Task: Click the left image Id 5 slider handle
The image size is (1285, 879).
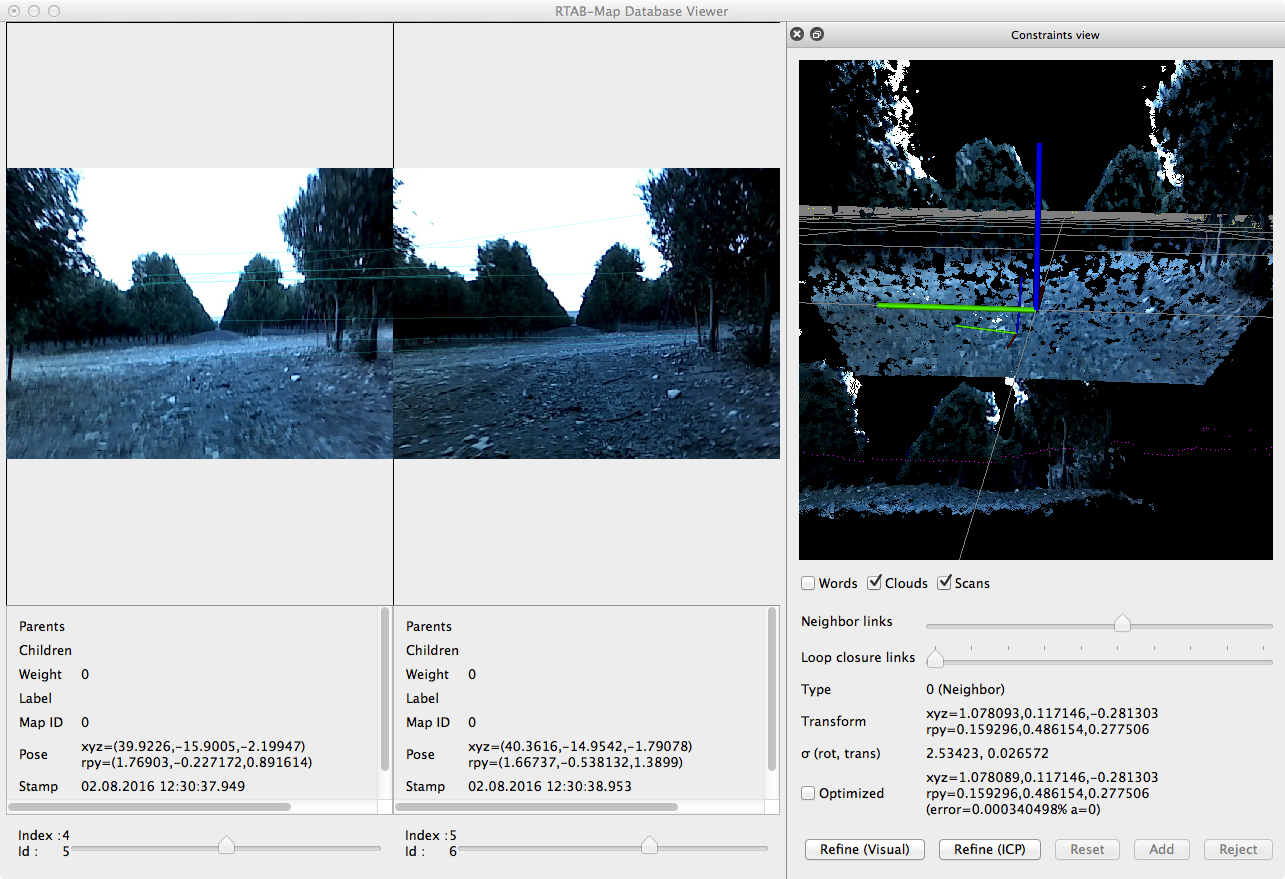Action: point(226,846)
